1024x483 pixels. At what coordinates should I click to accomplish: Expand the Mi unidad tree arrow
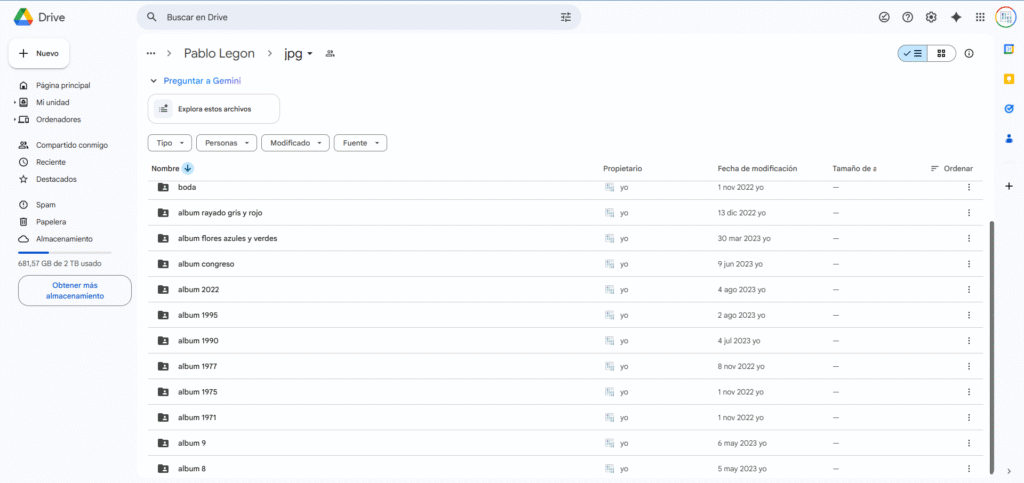14,102
